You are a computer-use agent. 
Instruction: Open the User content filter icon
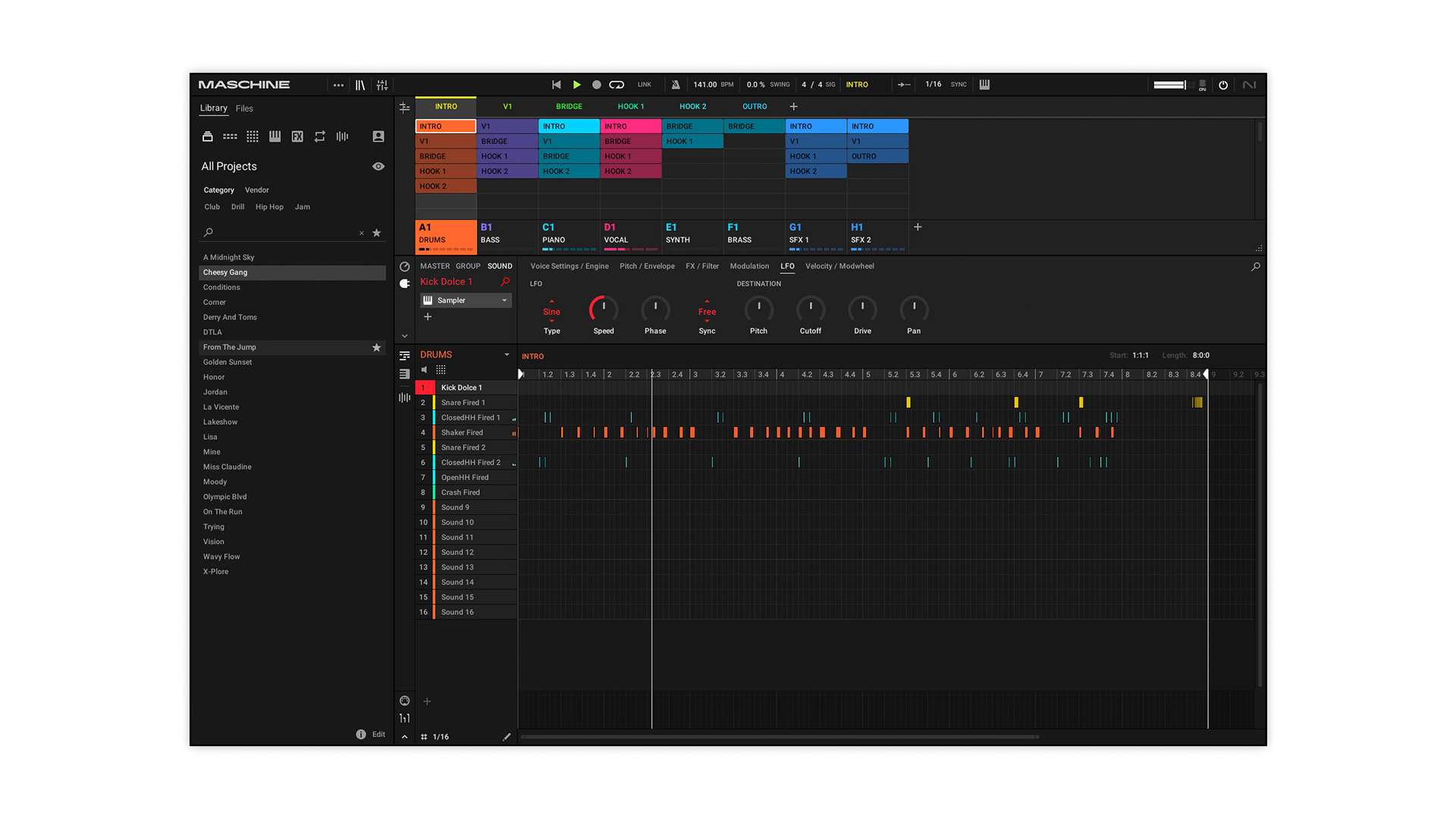pyautogui.click(x=378, y=136)
